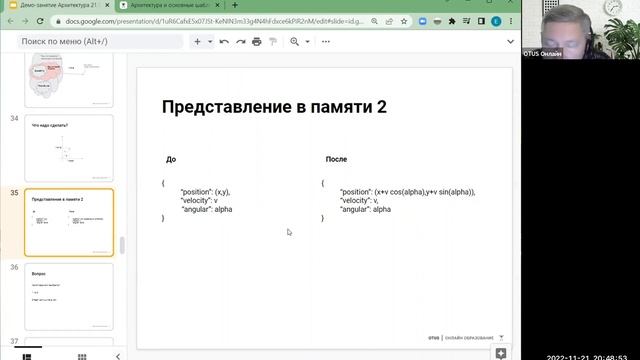Open the media control playlist icon
The height and width of the screenshot is (360, 640).
coord(467,21)
